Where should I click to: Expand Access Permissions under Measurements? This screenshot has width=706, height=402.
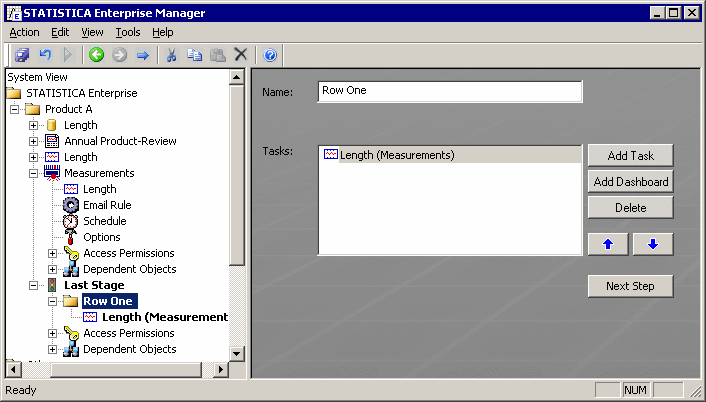tap(52, 253)
